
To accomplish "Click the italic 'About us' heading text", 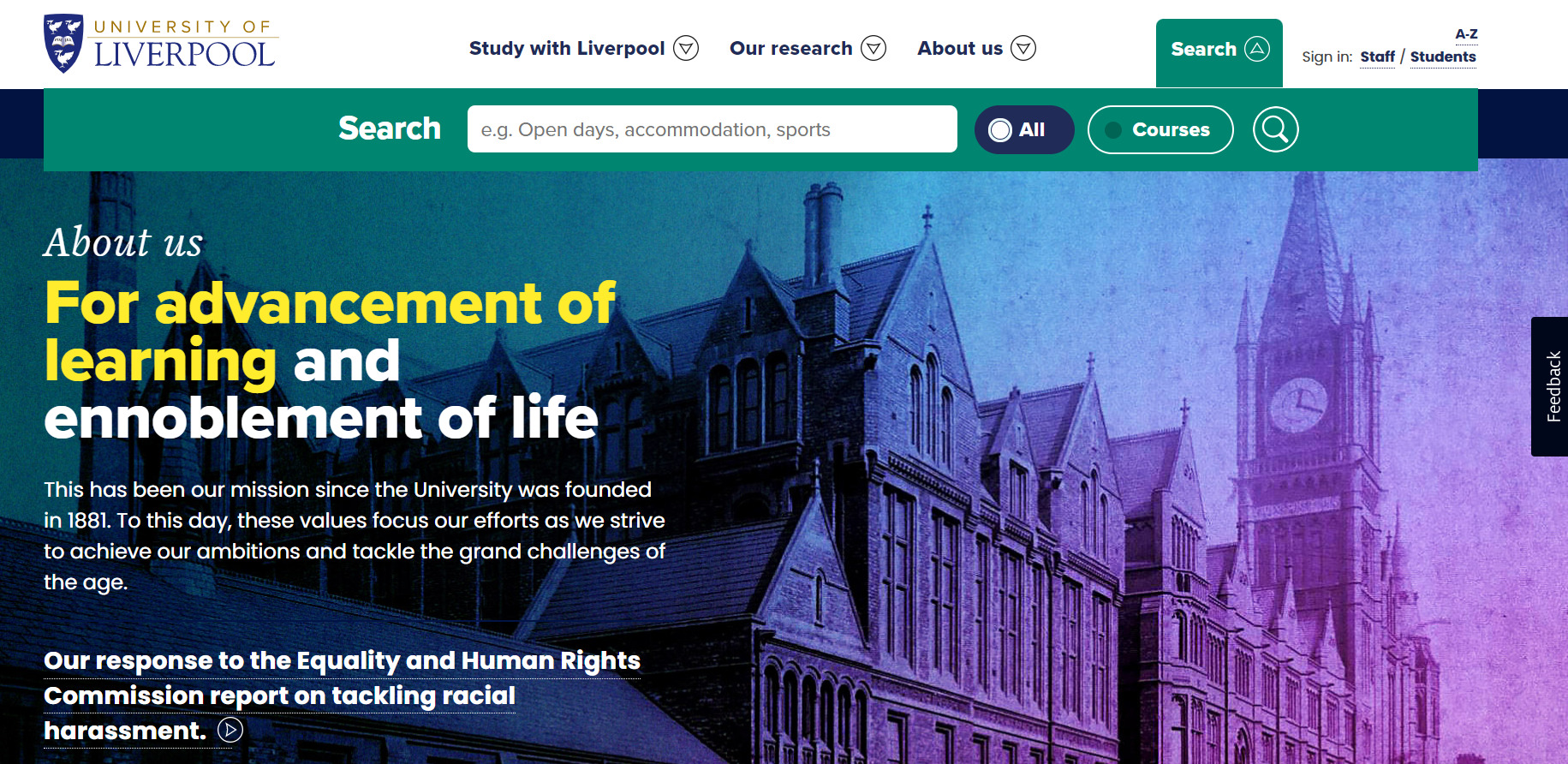I will coord(123,242).
